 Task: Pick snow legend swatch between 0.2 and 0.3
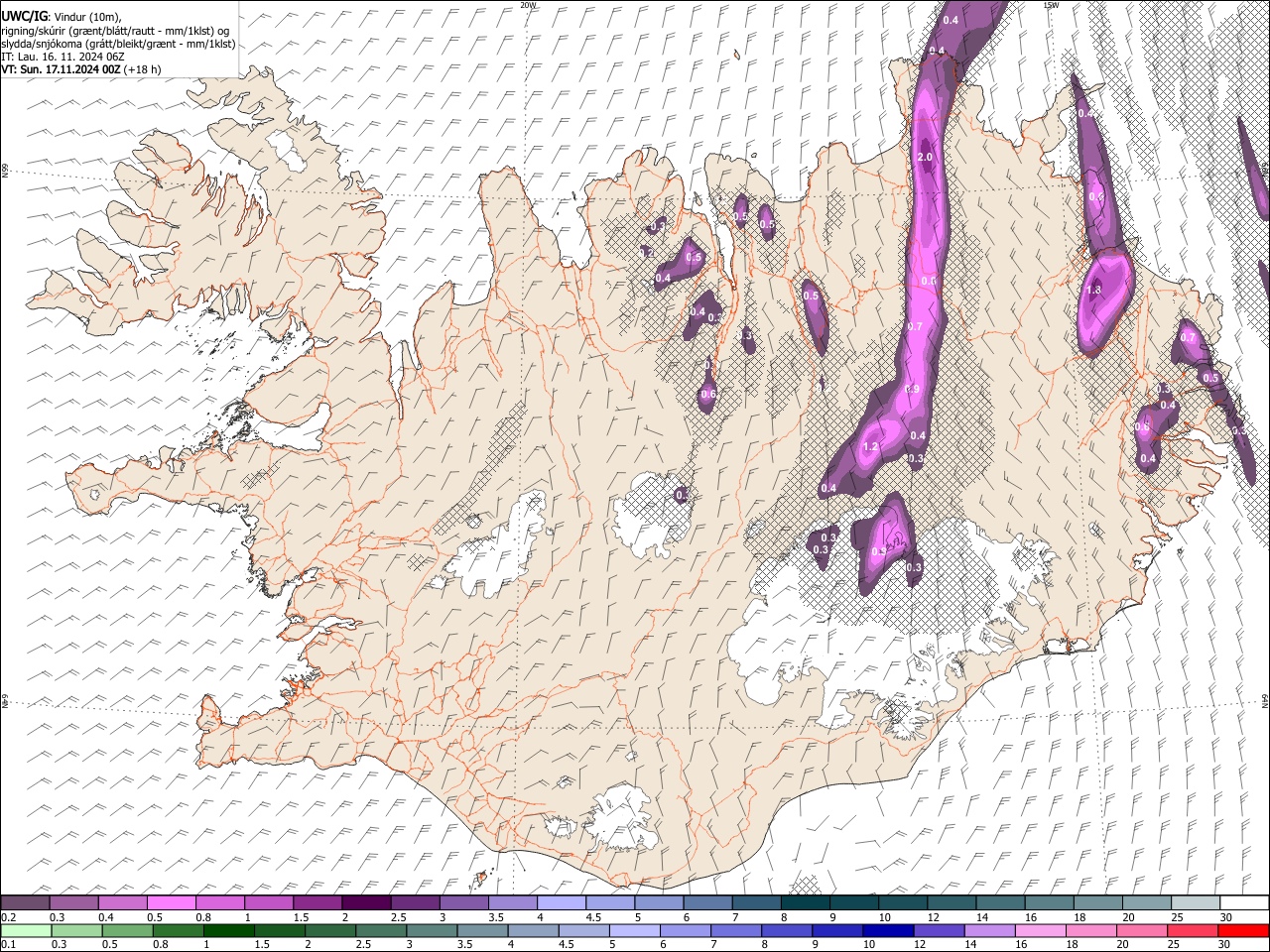coord(25,902)
